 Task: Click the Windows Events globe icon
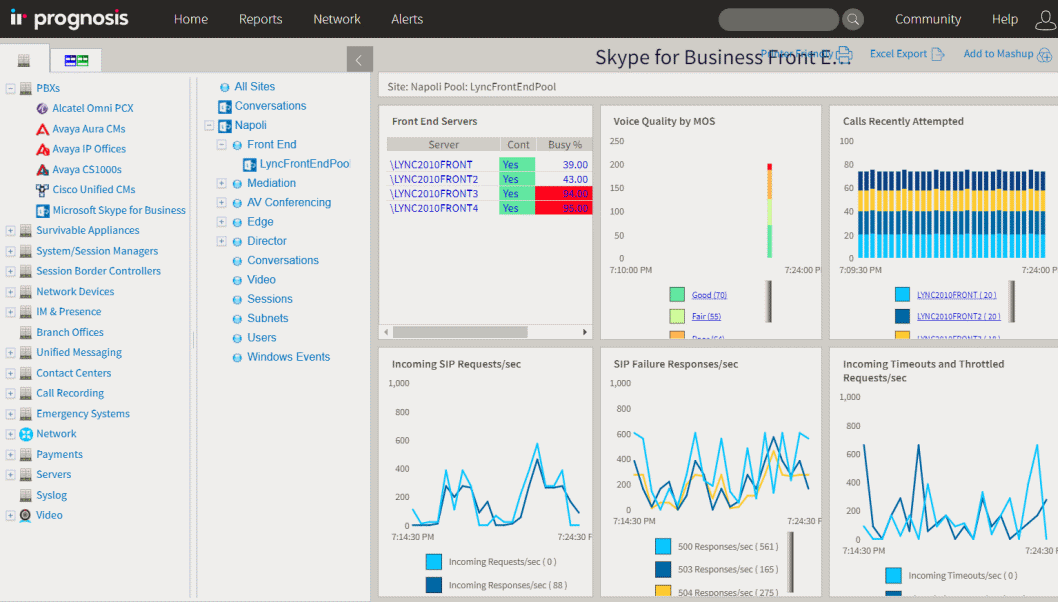(237, 358)
